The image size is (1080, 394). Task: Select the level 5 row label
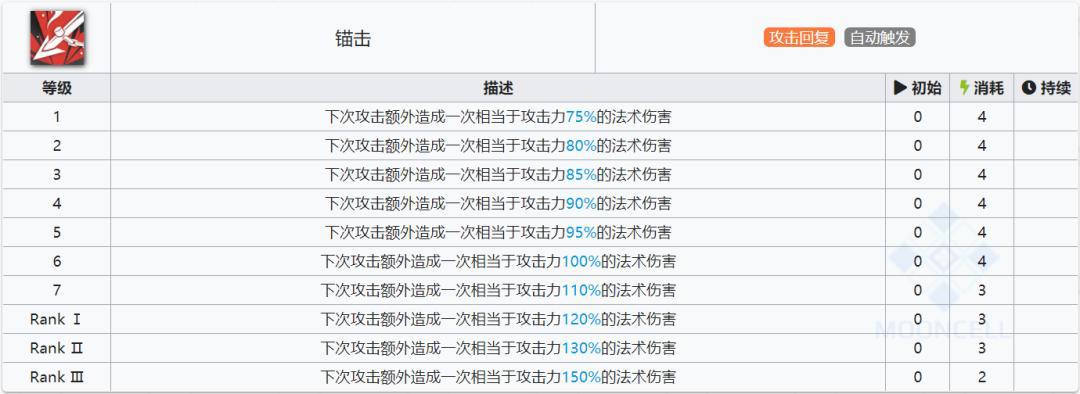[x=56, y=233]
